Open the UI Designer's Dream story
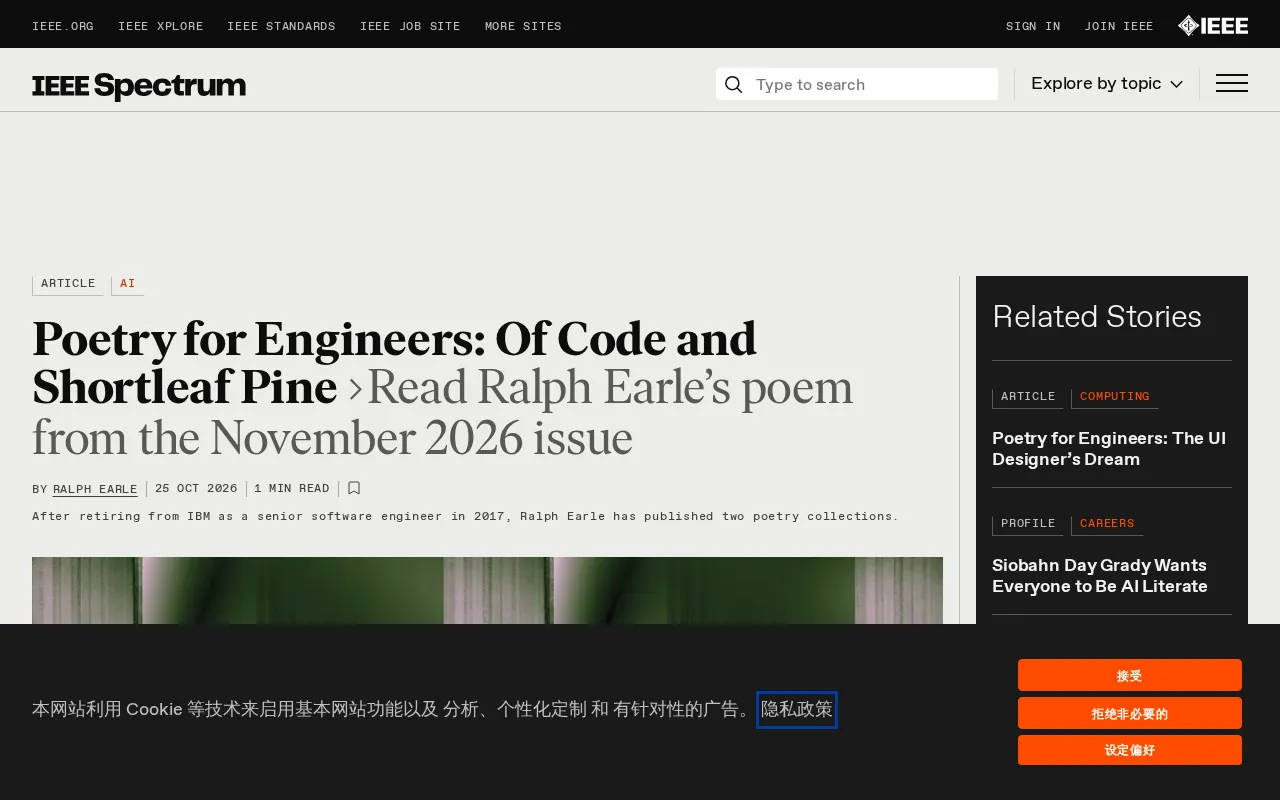 tap(1109, 449)
